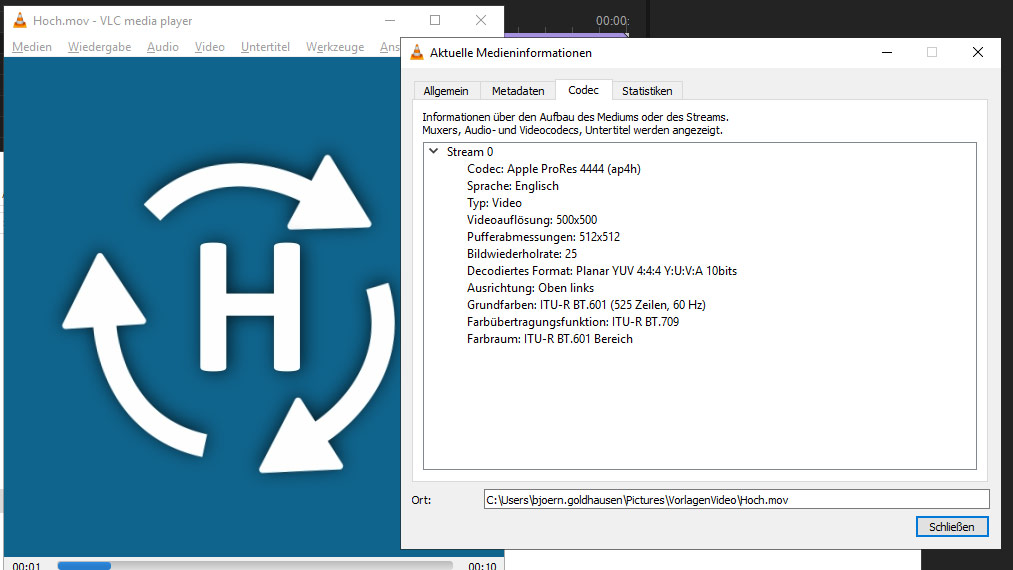This screenshot has width=1013, height=570.
Task: Open the Wiedergabe menu in VLC
Action: point(99,47)
